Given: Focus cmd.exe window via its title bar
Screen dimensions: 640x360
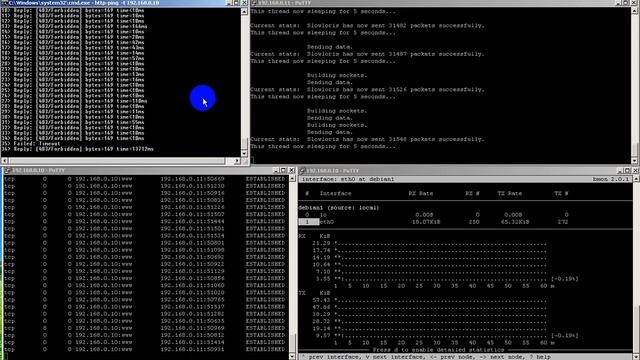Looking at the screenshot, I should click(x=116, y=2).
